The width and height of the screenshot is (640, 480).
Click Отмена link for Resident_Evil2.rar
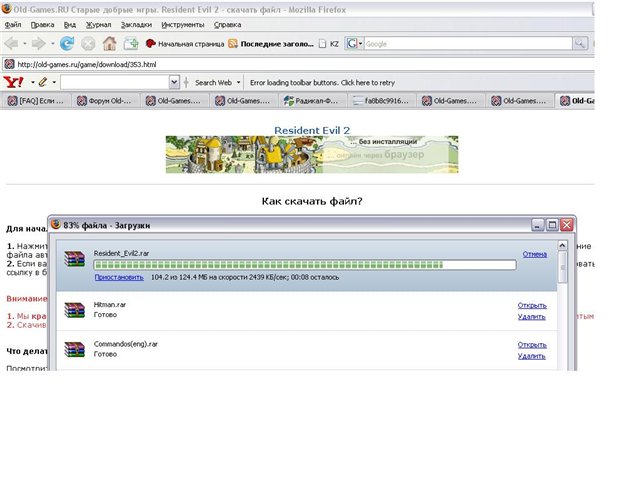pos(535,254)
